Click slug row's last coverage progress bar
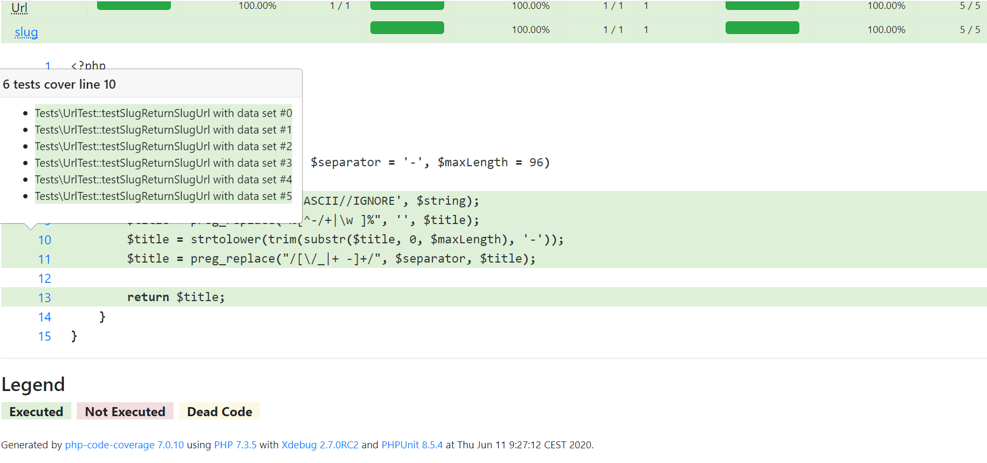 click(x=762, y=28)
